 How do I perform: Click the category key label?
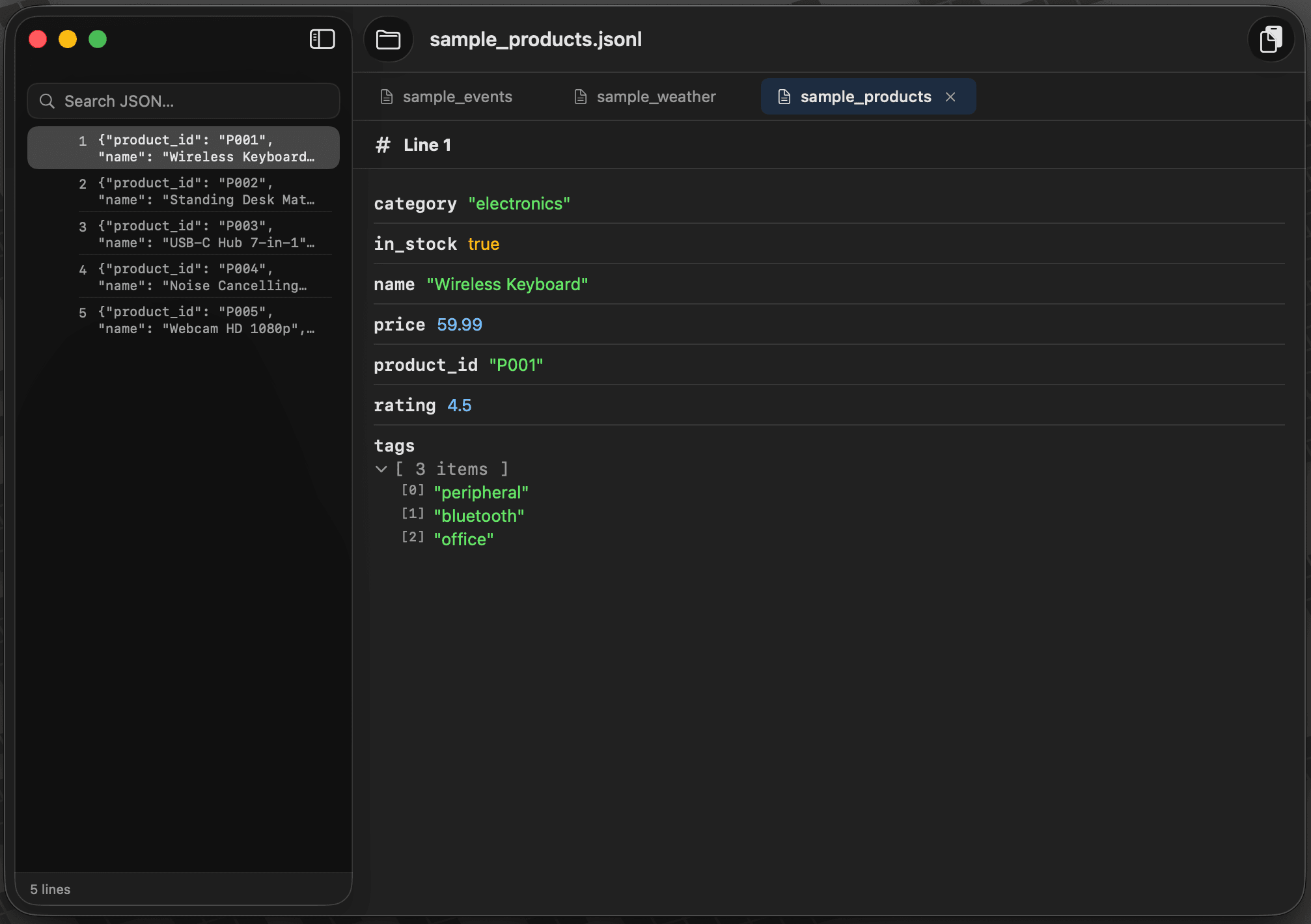[415, 204]
